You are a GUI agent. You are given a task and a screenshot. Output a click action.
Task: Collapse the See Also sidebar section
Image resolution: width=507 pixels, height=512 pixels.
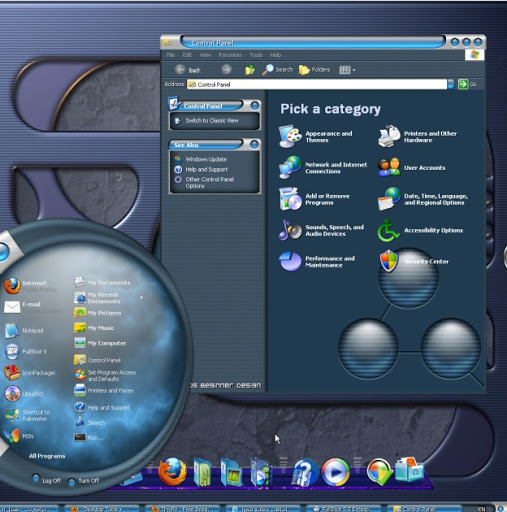pos(254,144)
